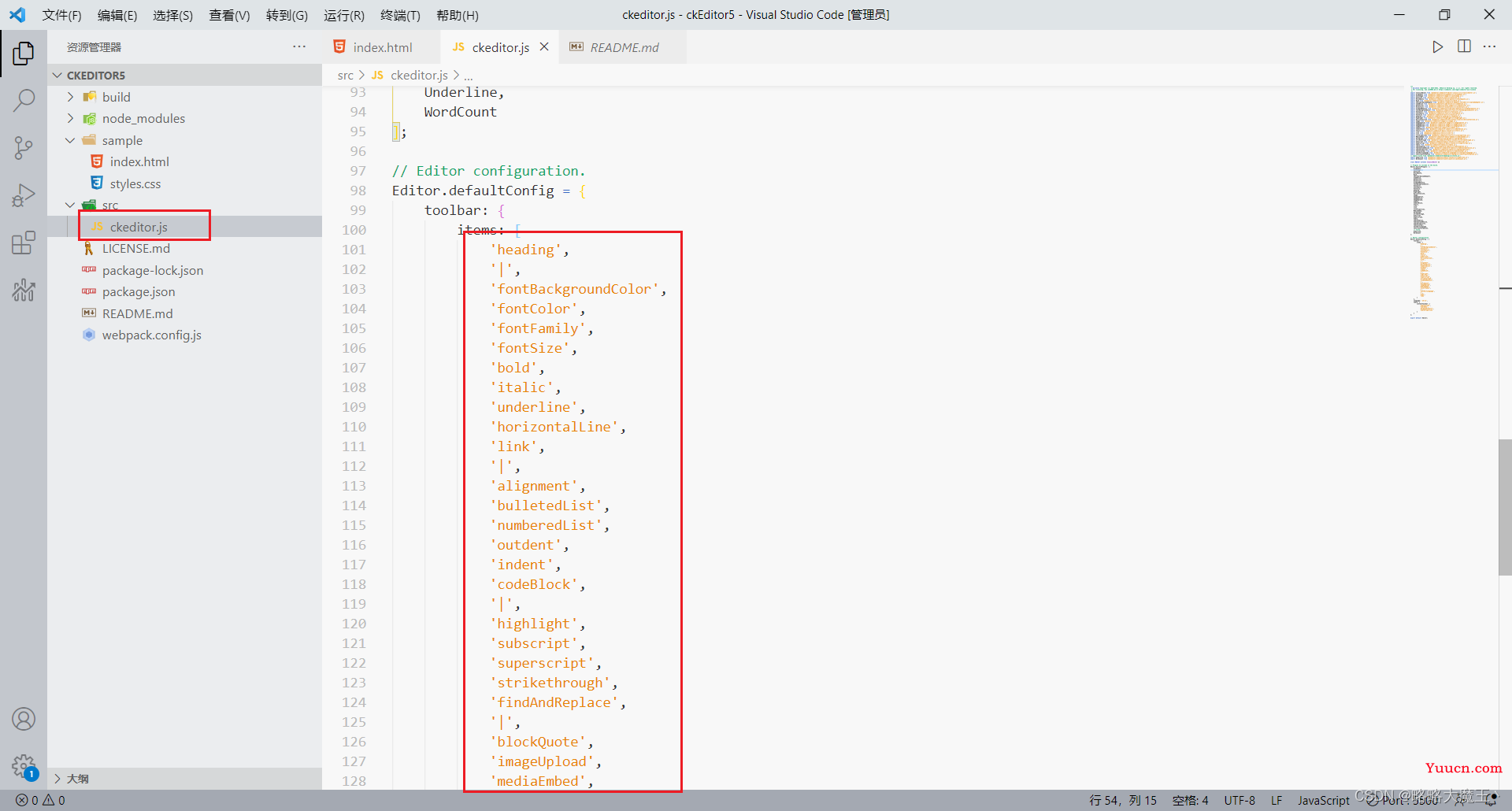
Task: Open the 编辑(E) menu
Action: click(117, 15)
